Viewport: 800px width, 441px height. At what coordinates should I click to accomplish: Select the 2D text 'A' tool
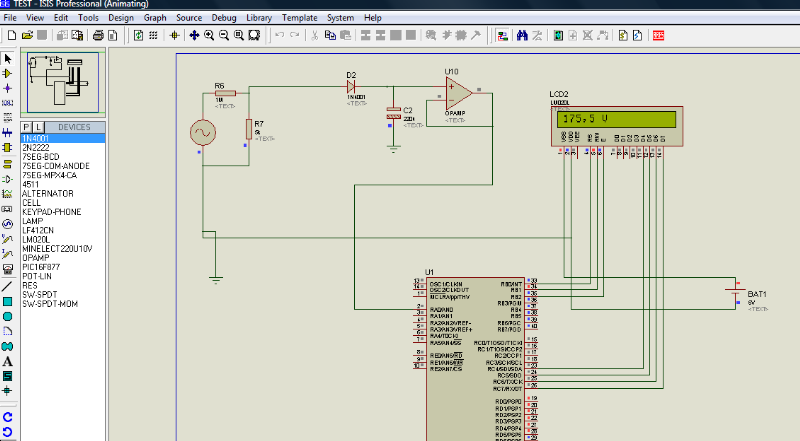pos(8,360)
